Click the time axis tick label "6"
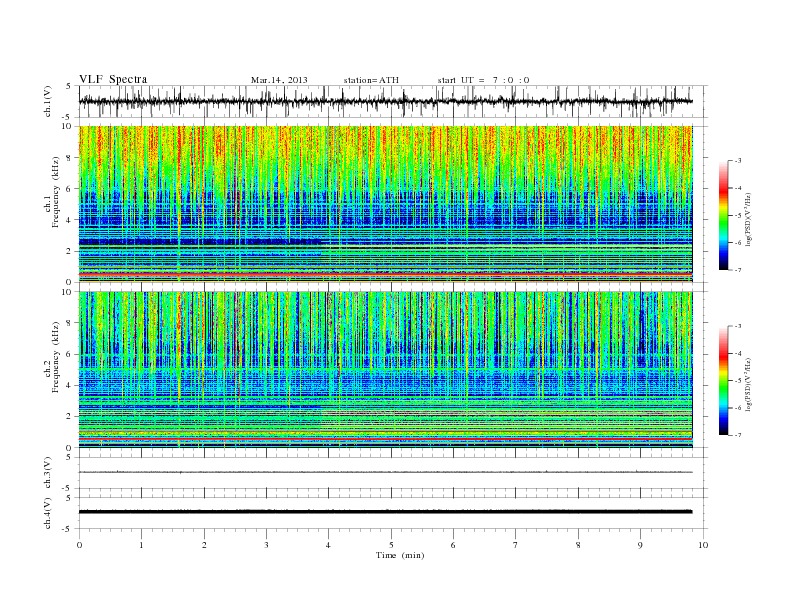The height and width of the screenshot is (612, 792). click(x=454, y=545)
